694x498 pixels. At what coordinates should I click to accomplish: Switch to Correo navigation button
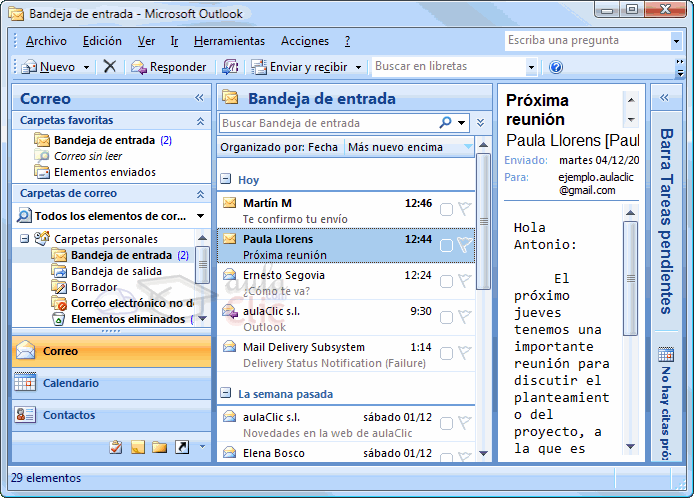click(x=112, y=351)
